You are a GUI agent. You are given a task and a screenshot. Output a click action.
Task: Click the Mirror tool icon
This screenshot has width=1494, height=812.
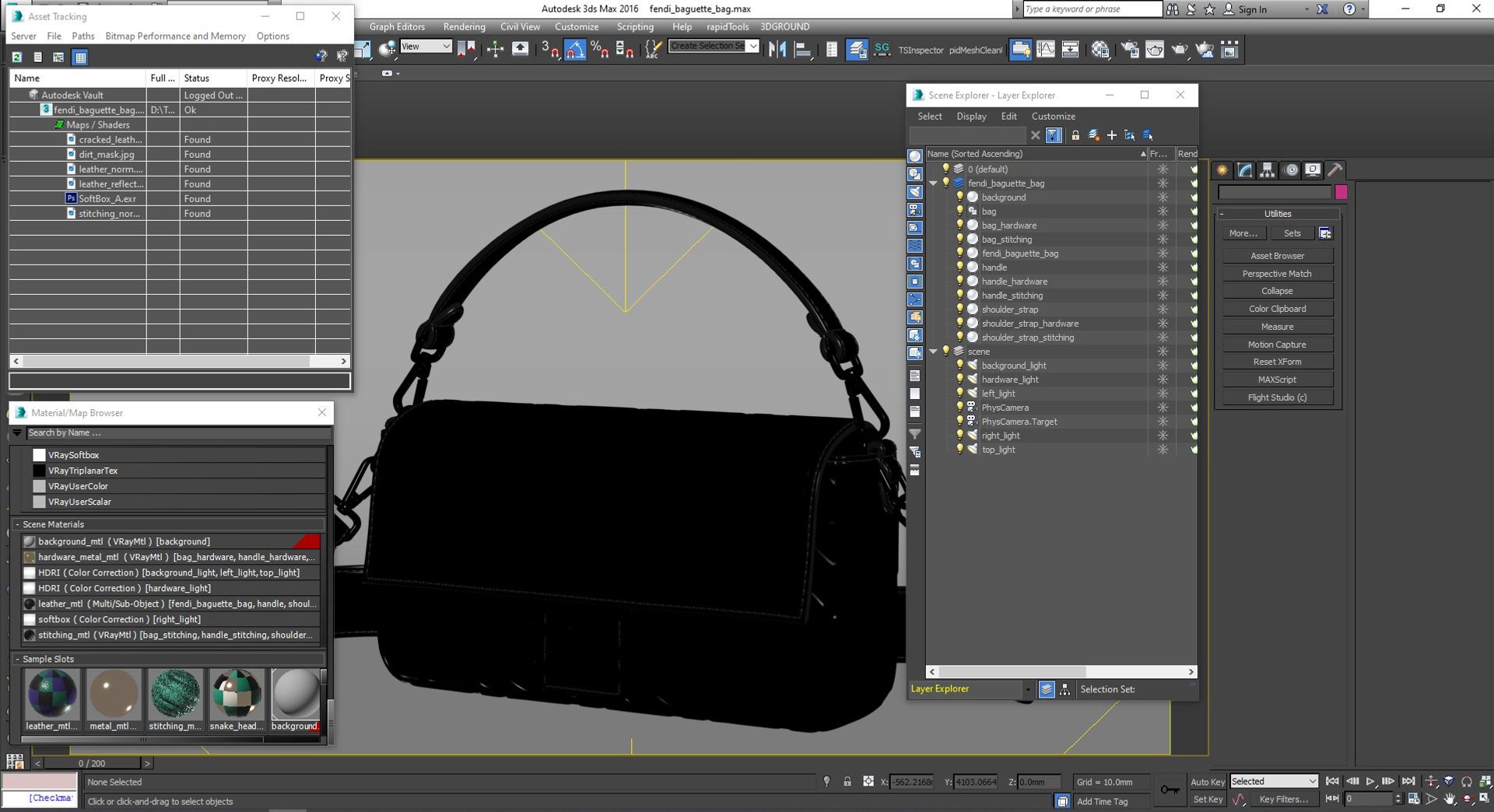(x=777, y=50)
